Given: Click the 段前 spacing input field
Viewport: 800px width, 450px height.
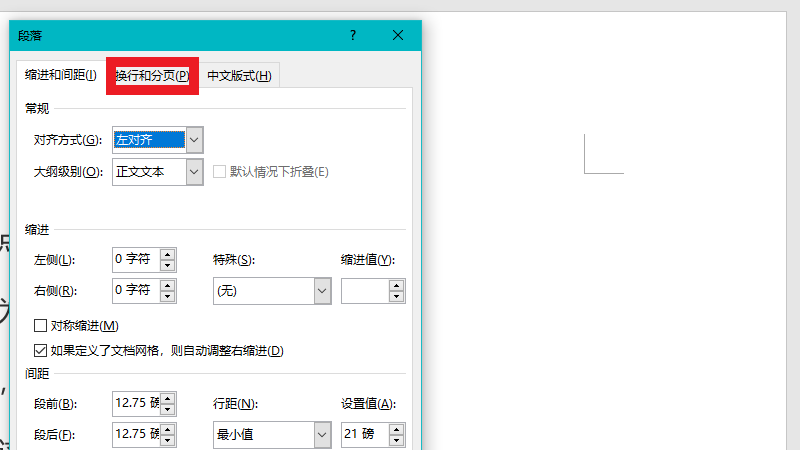Looking at the screenshot, I should (135, 404).
